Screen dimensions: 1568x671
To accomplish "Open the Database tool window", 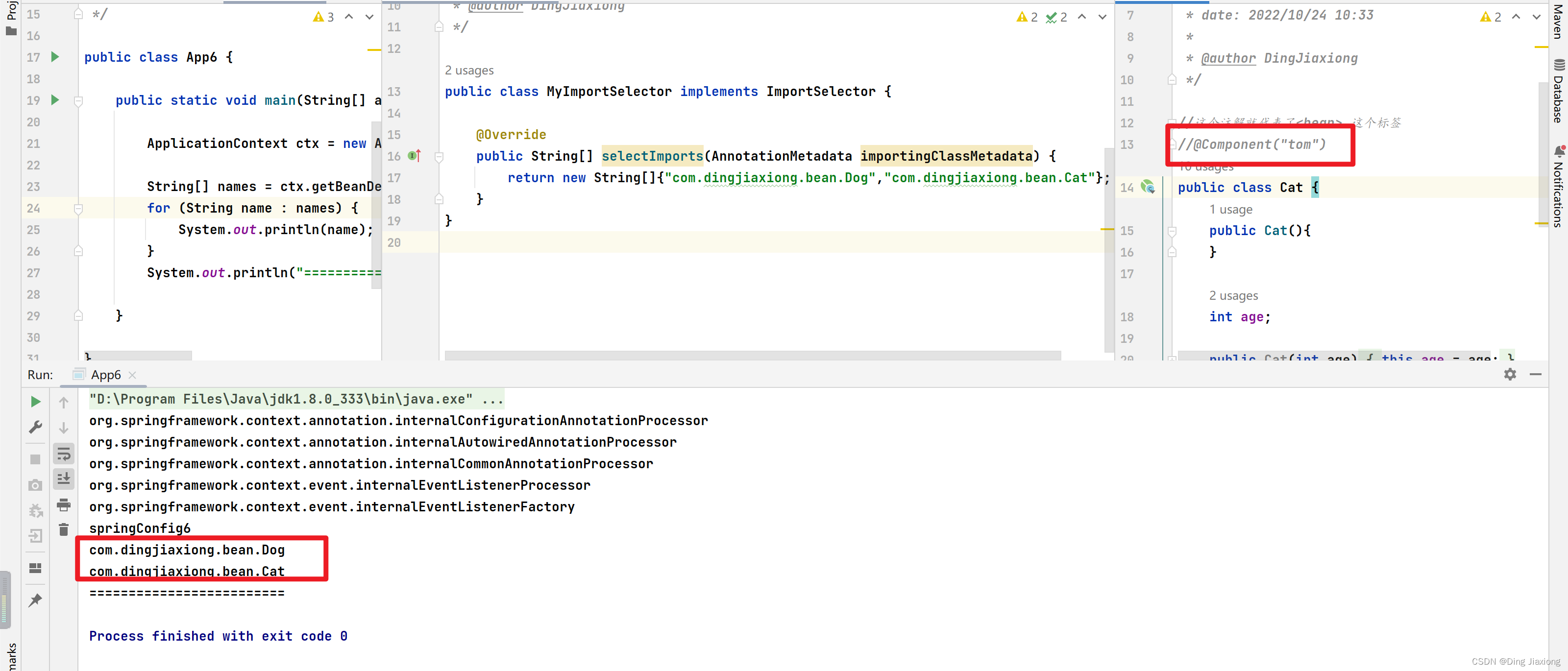I will [x=1558, y=91].
